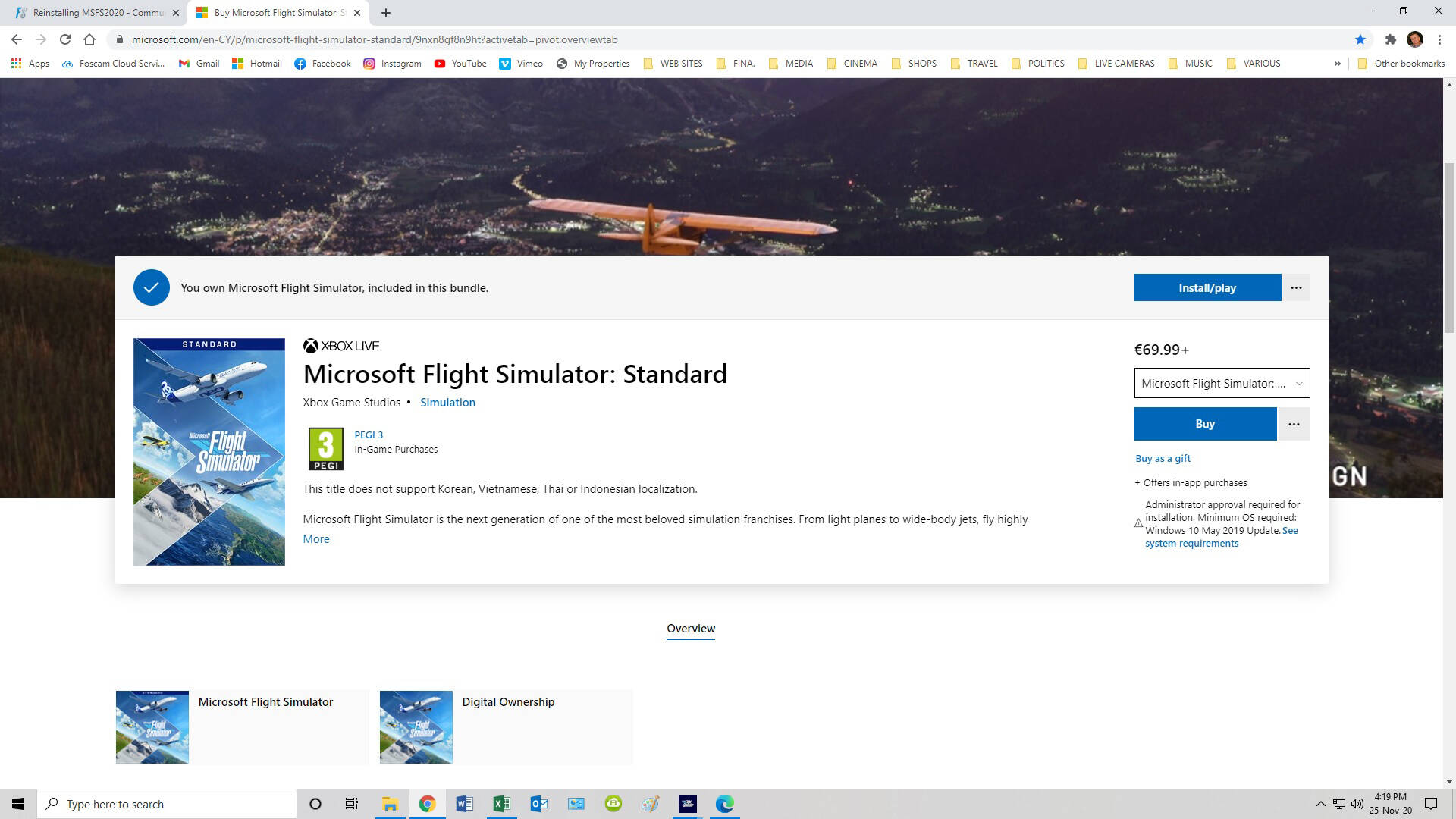The width and height of the screenshot is (1456, 819).
Task: Click the Buy as a gift link
Action: coord(1163,459)
